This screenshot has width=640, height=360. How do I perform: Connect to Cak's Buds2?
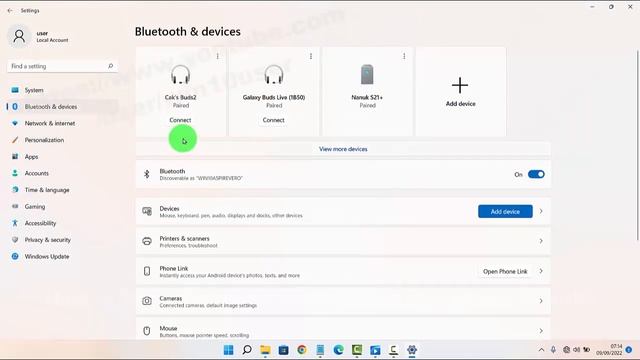point(180,120)
